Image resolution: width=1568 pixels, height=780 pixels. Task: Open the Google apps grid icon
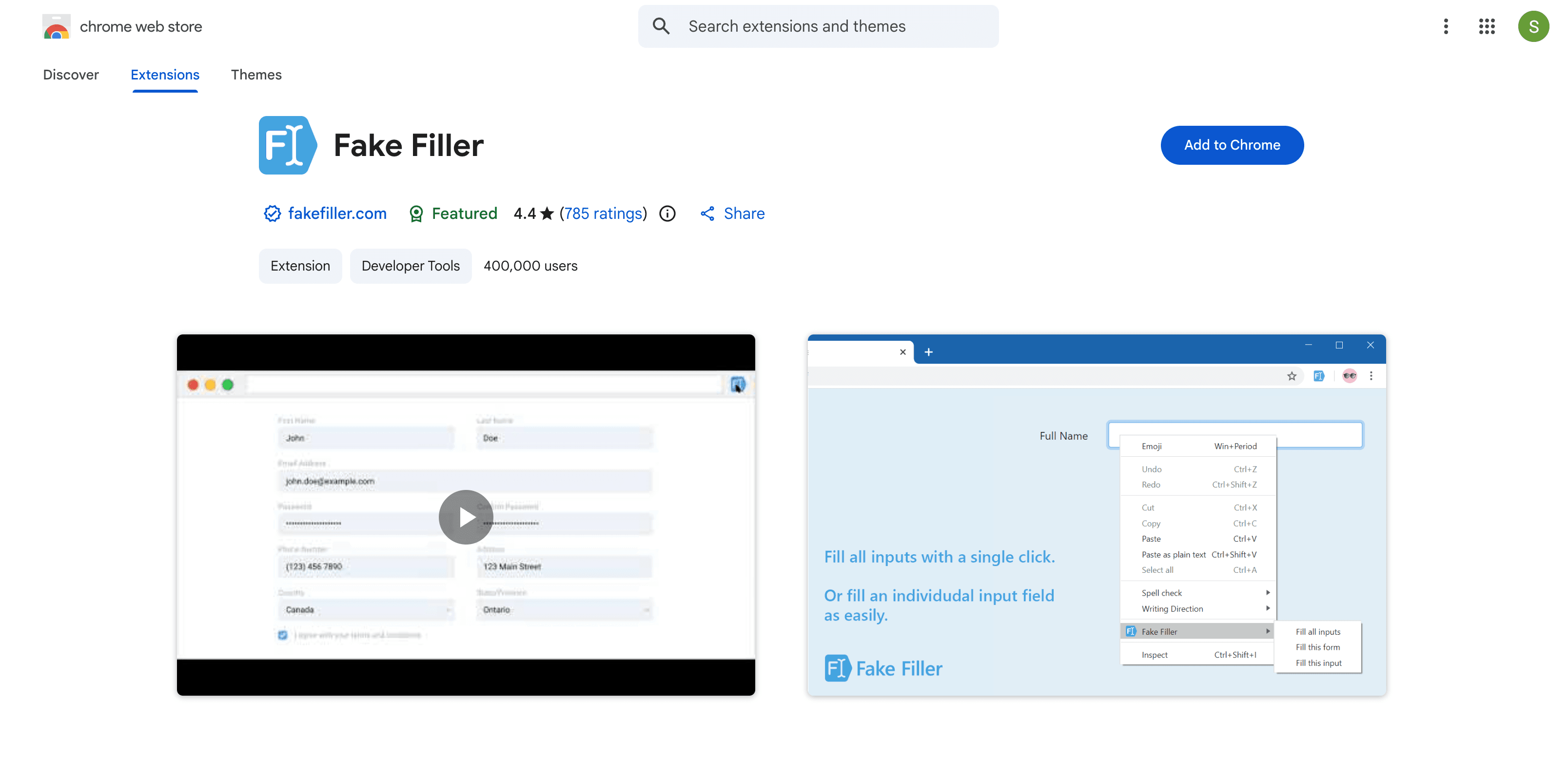(x=1487, y=26)
